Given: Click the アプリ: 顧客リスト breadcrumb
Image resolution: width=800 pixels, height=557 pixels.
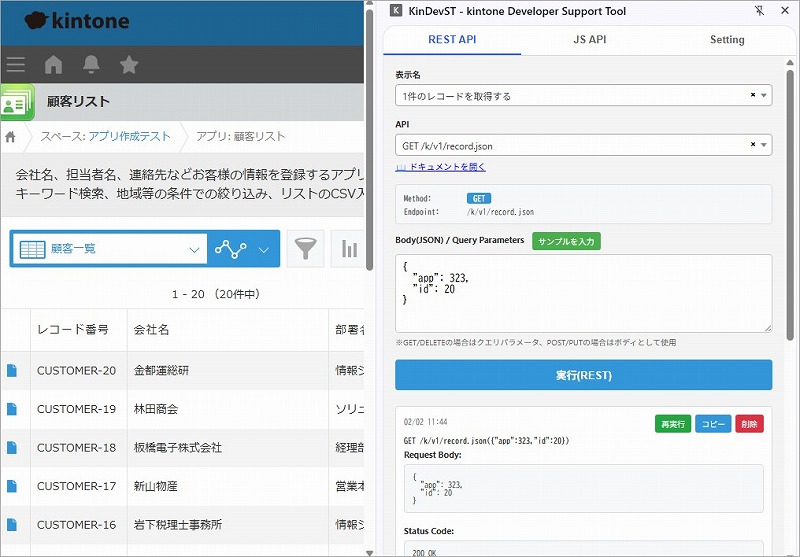Looking at the screenshot, I should (241, 136).
